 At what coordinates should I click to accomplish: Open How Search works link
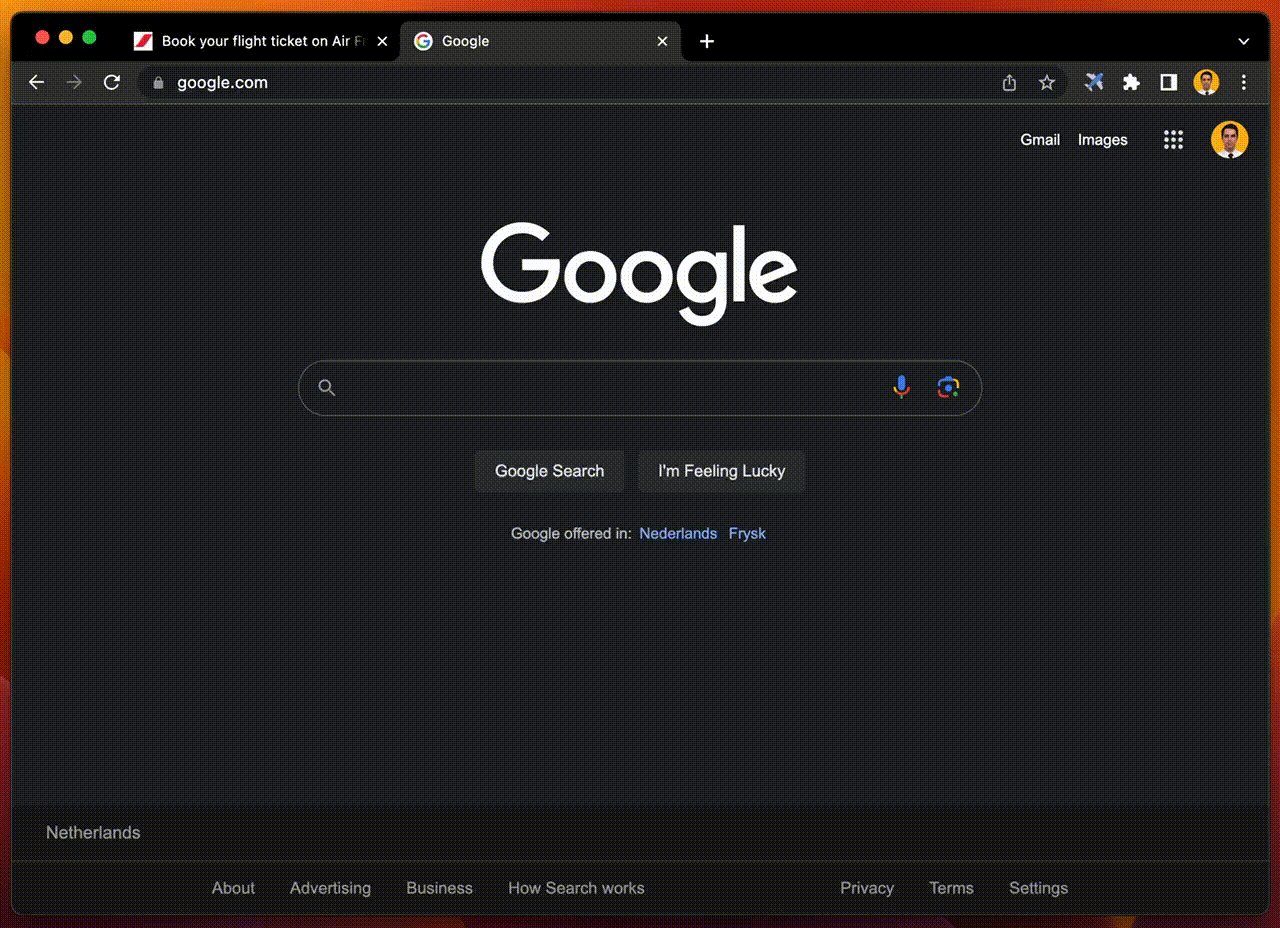point(576,888)
